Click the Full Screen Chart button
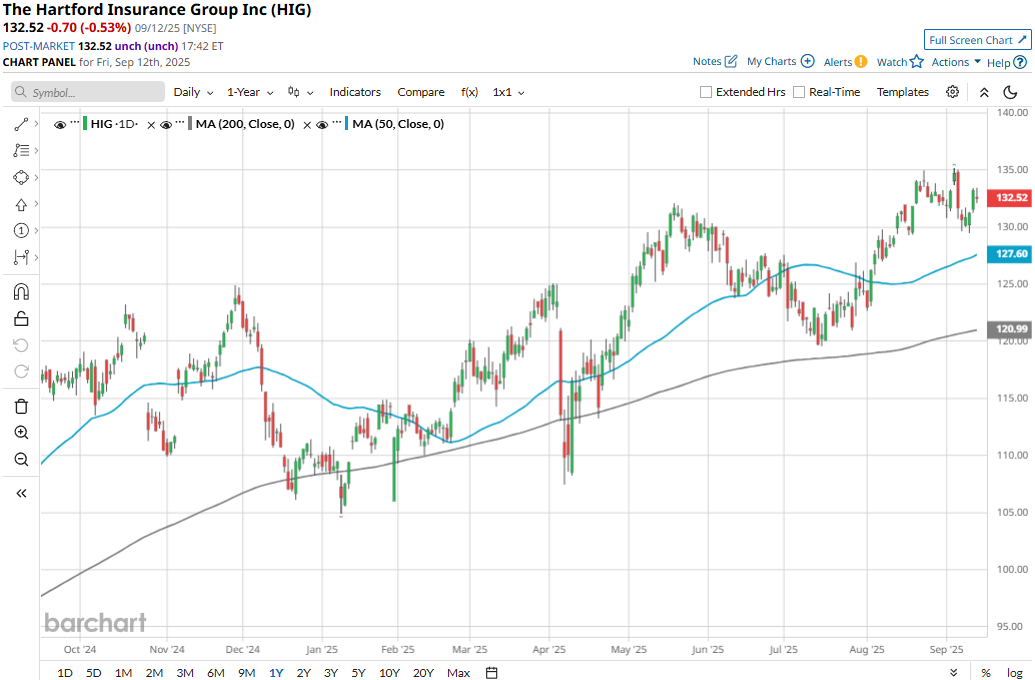The image size is (1035, 680). (978, 40)
